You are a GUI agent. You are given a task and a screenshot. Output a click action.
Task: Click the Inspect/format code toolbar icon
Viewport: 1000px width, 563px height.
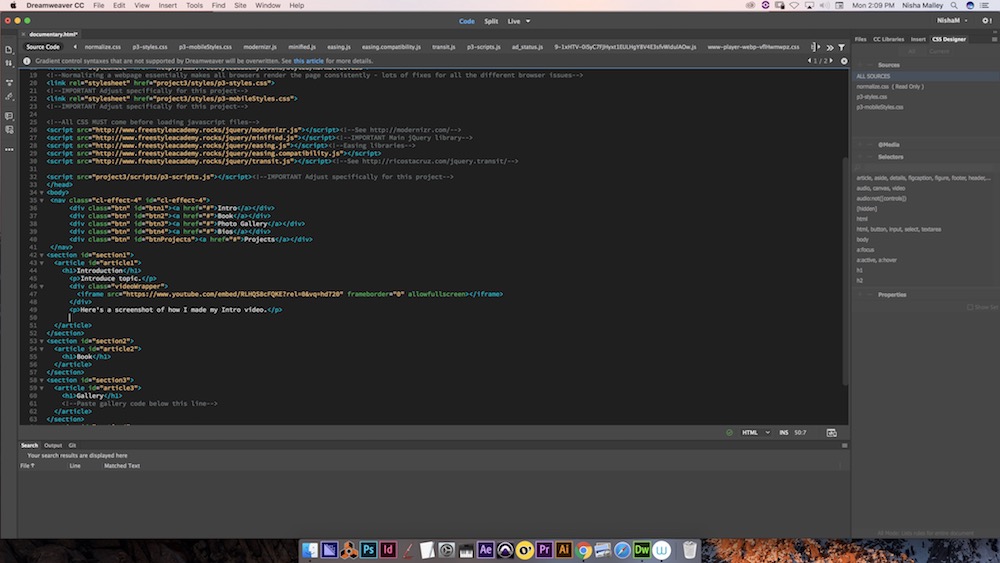(x=9, y=96)
